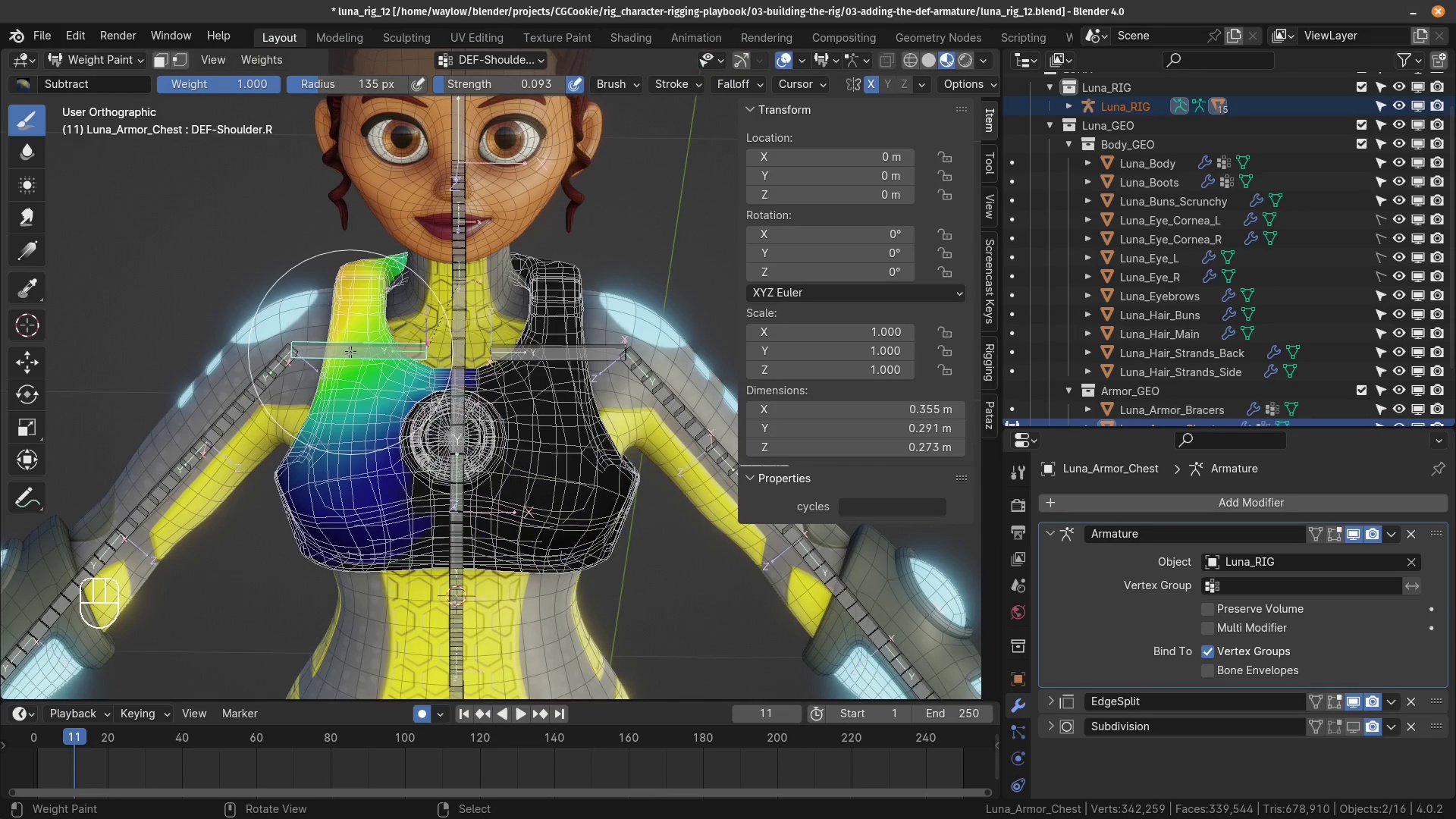Select the Rotate tool

(27, 394)
